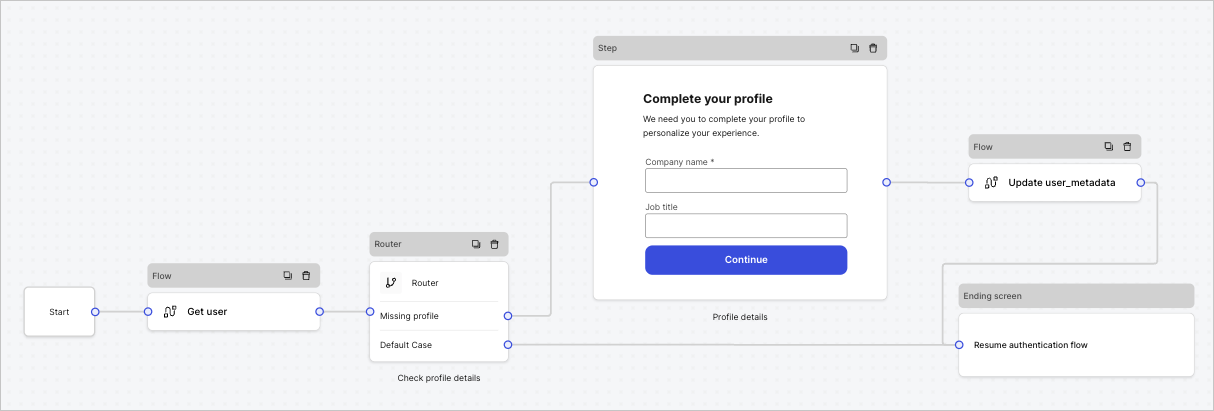
Task: Select the Start node
Action: (x=59, y=312)
